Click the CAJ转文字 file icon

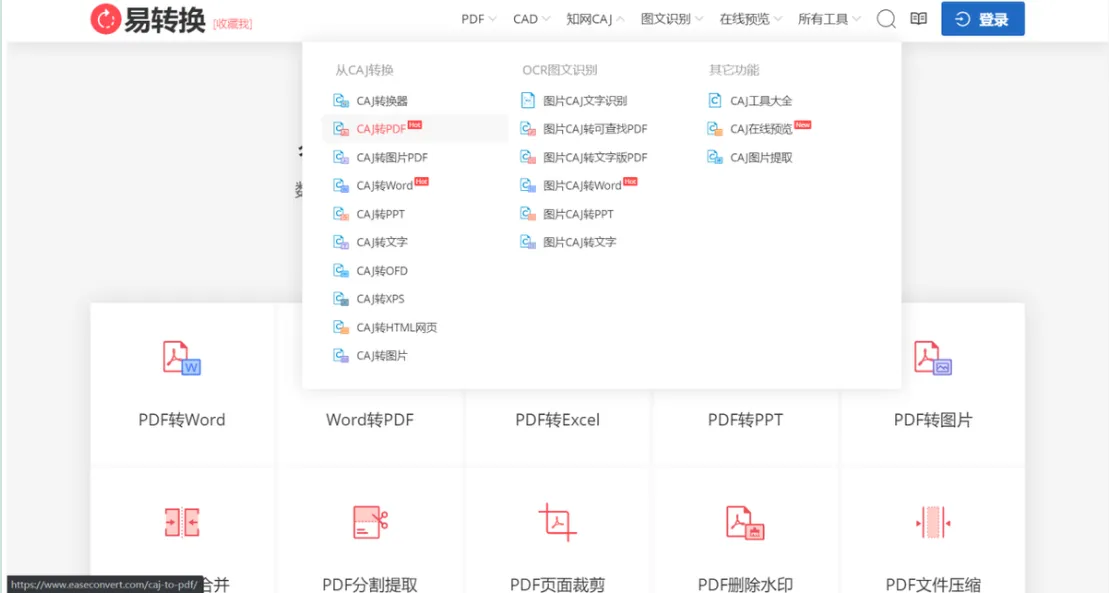pos(341,242)
